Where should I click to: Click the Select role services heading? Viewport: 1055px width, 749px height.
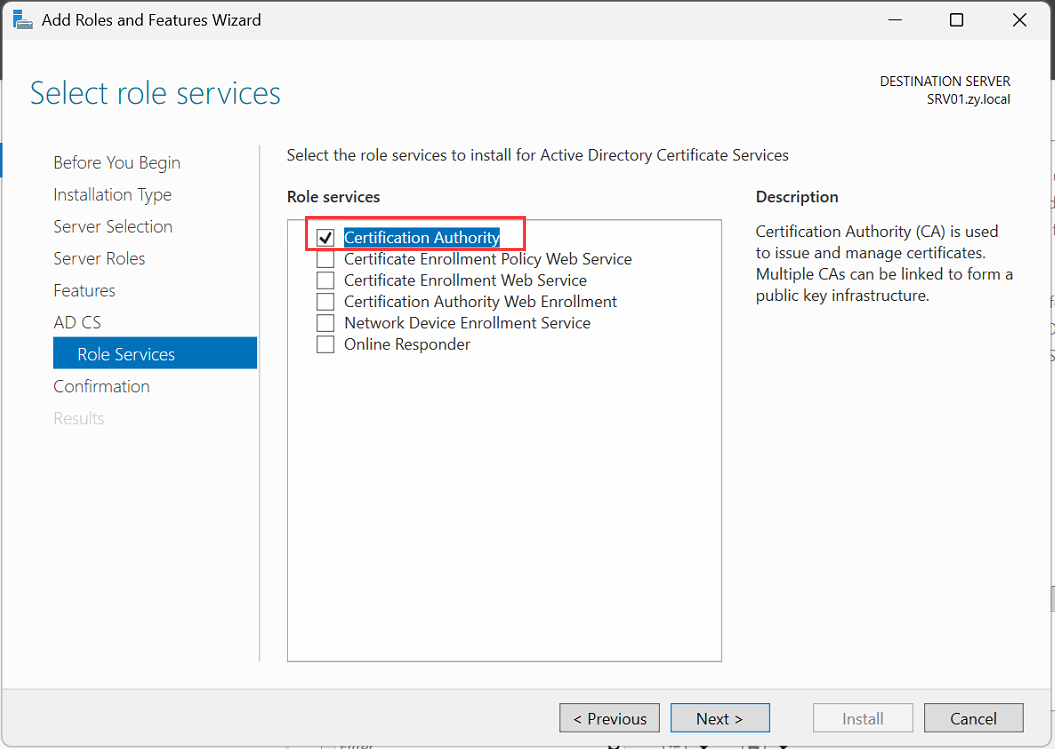(155, 93)
